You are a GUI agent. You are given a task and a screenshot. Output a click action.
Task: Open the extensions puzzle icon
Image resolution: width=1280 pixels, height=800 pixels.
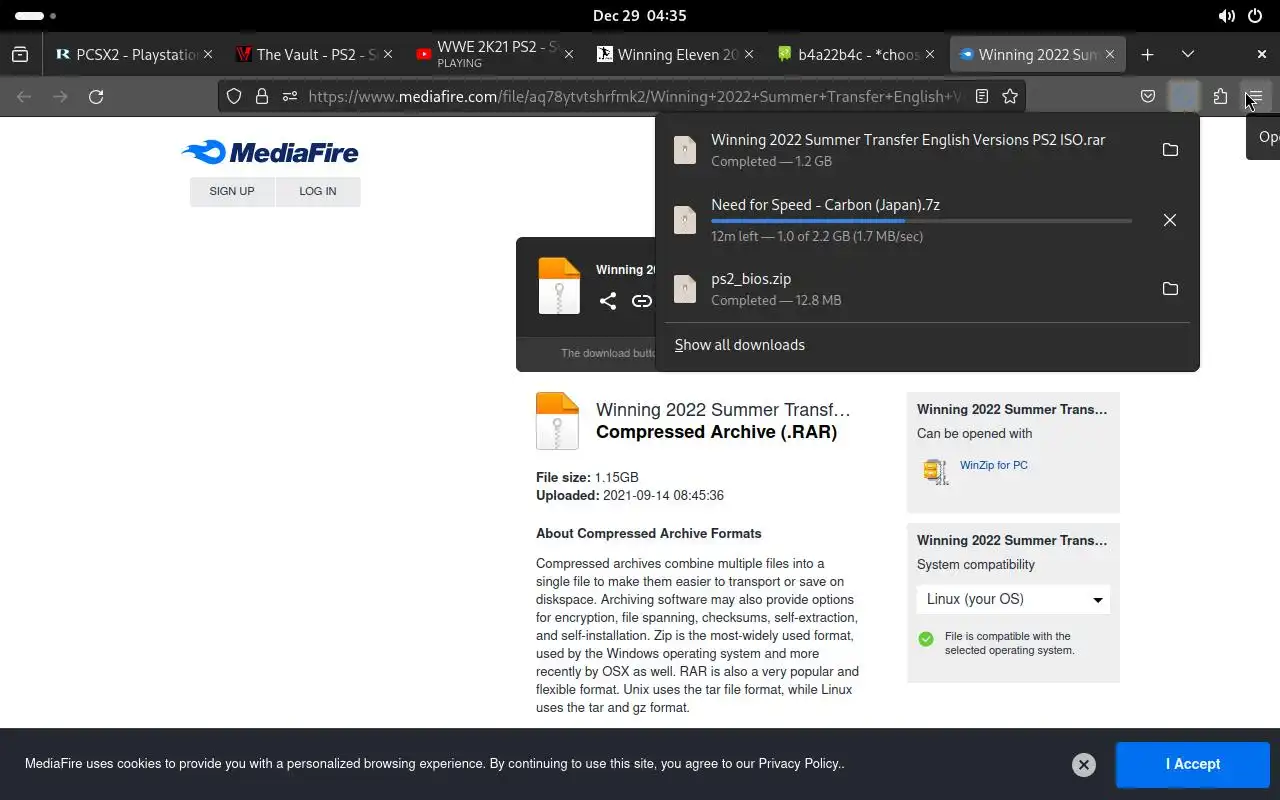[1220, 97]
